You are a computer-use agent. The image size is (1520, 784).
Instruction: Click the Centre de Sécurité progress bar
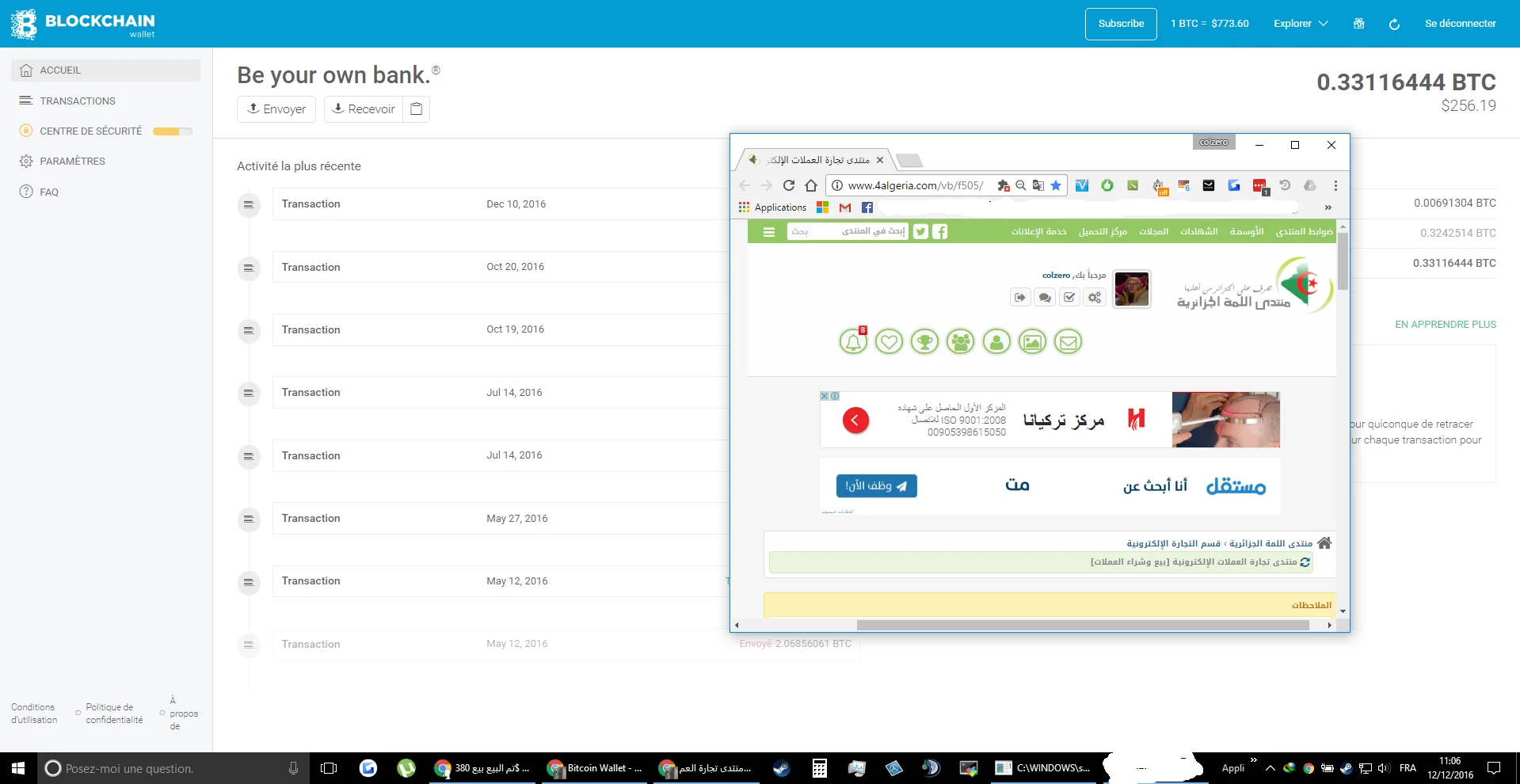(x=172, y=131)
